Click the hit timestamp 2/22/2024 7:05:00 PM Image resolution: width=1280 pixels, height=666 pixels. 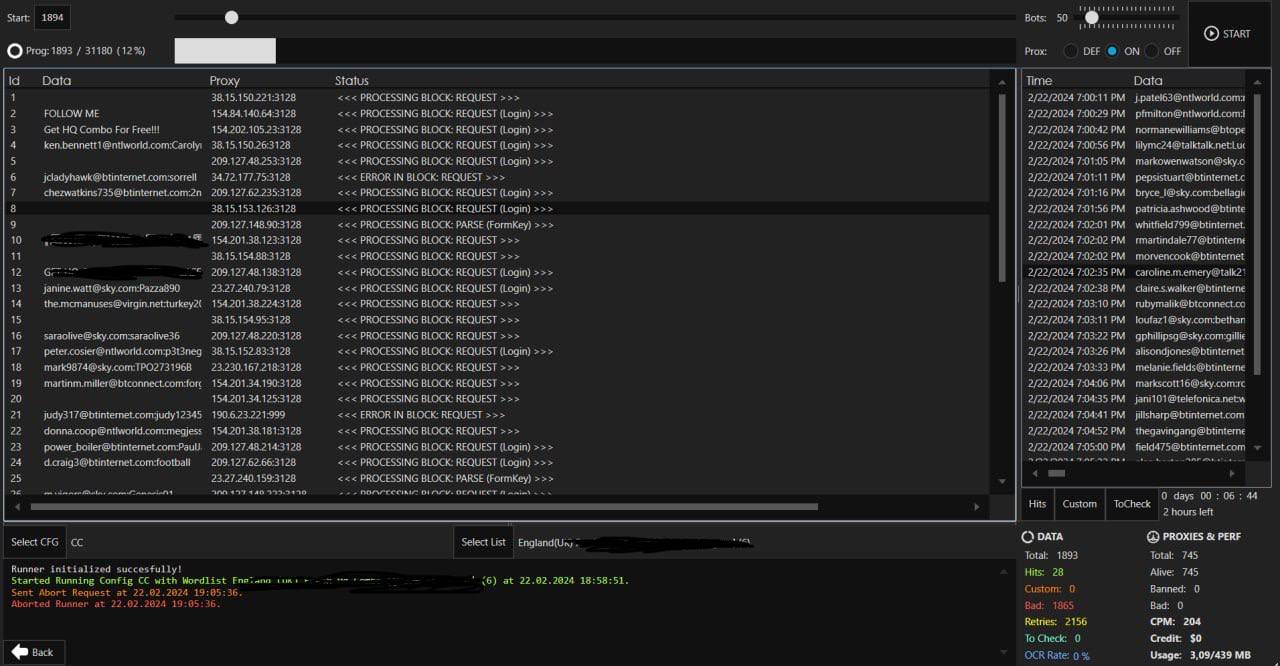[1076, 447]
